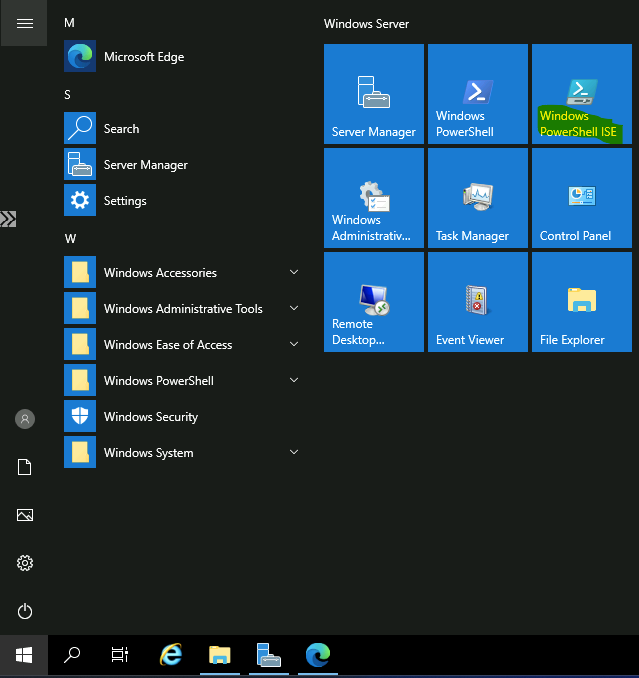Click the taskbar search magnifier
Viewport: 639px width, 678px height.
[72, 655]
